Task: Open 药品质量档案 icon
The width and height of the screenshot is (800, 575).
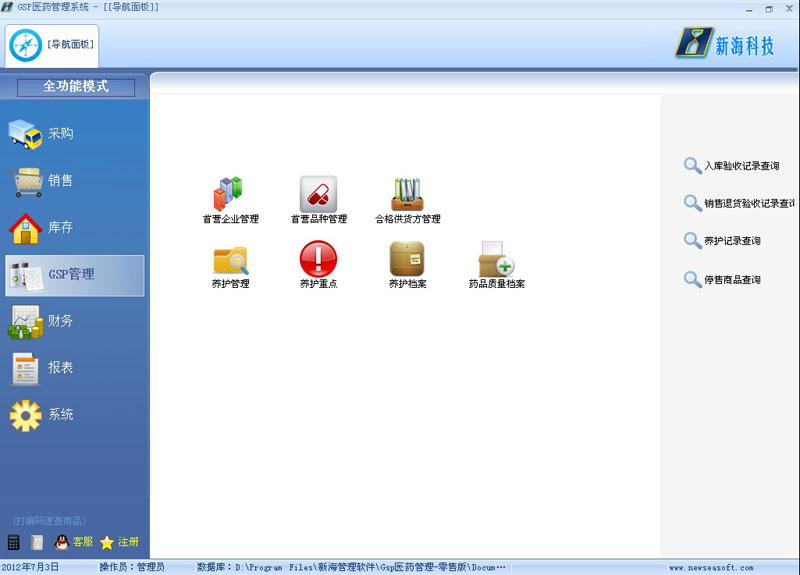Action: (496, 265)
